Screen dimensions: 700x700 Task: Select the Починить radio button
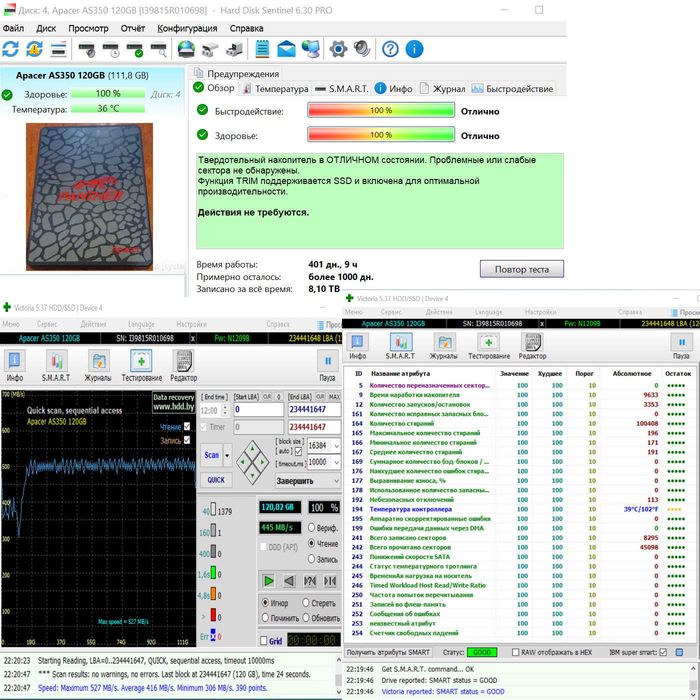265,618
